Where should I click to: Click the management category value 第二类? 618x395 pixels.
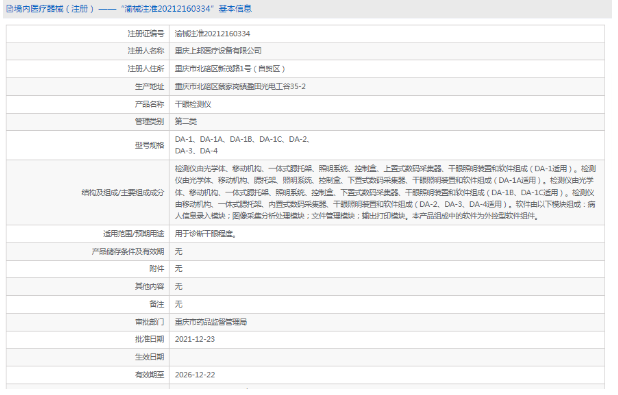click(186, 121)
